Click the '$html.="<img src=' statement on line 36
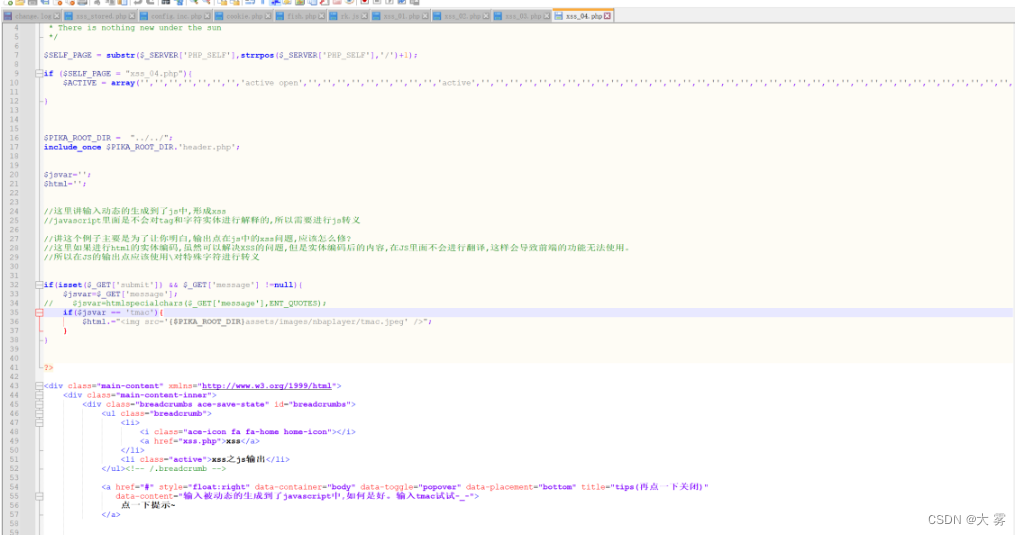The image size is (1021, 535). 257,322
